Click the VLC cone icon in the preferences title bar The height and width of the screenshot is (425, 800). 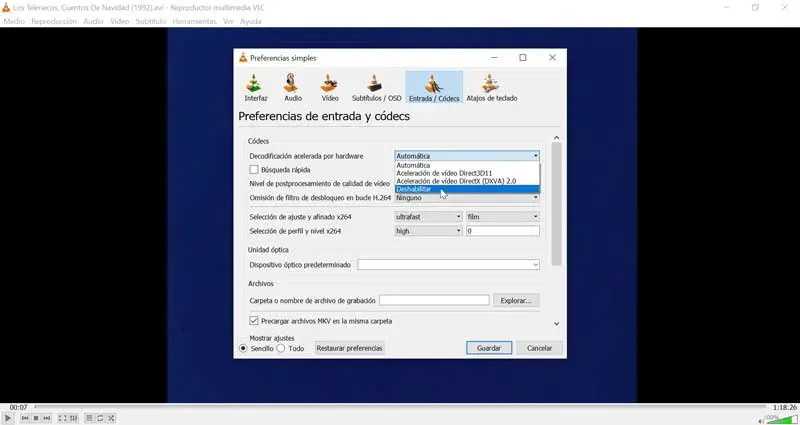(243, 58)
